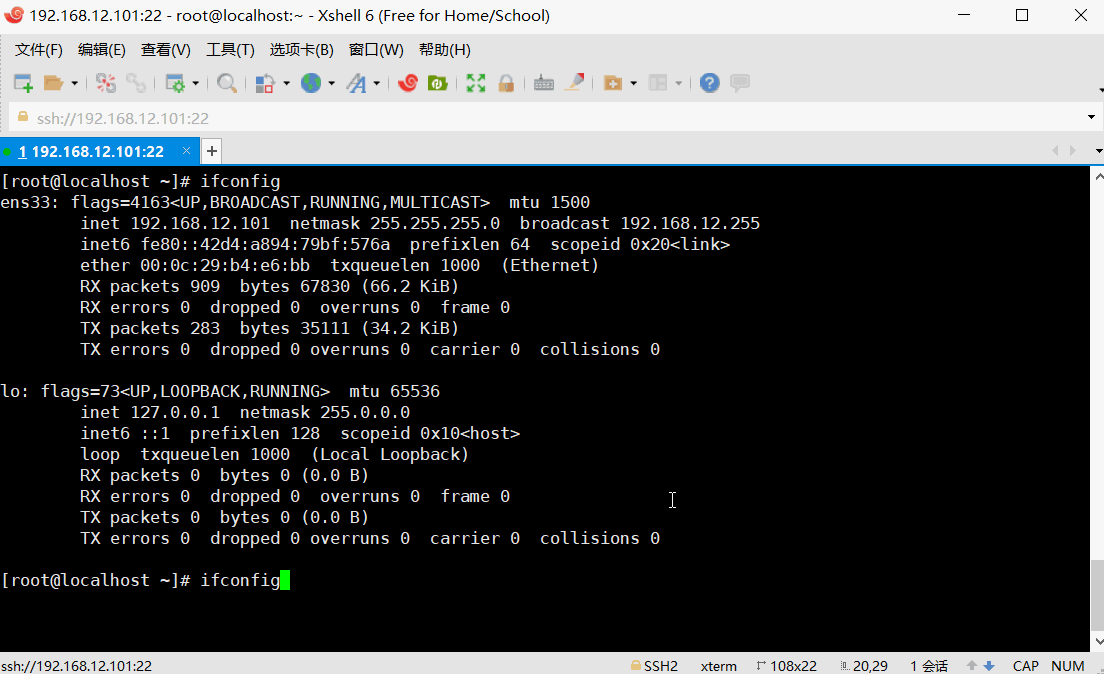1104x674 pixels.
Task: Toggle the highlight pen tool
Action: click(576, 83)
